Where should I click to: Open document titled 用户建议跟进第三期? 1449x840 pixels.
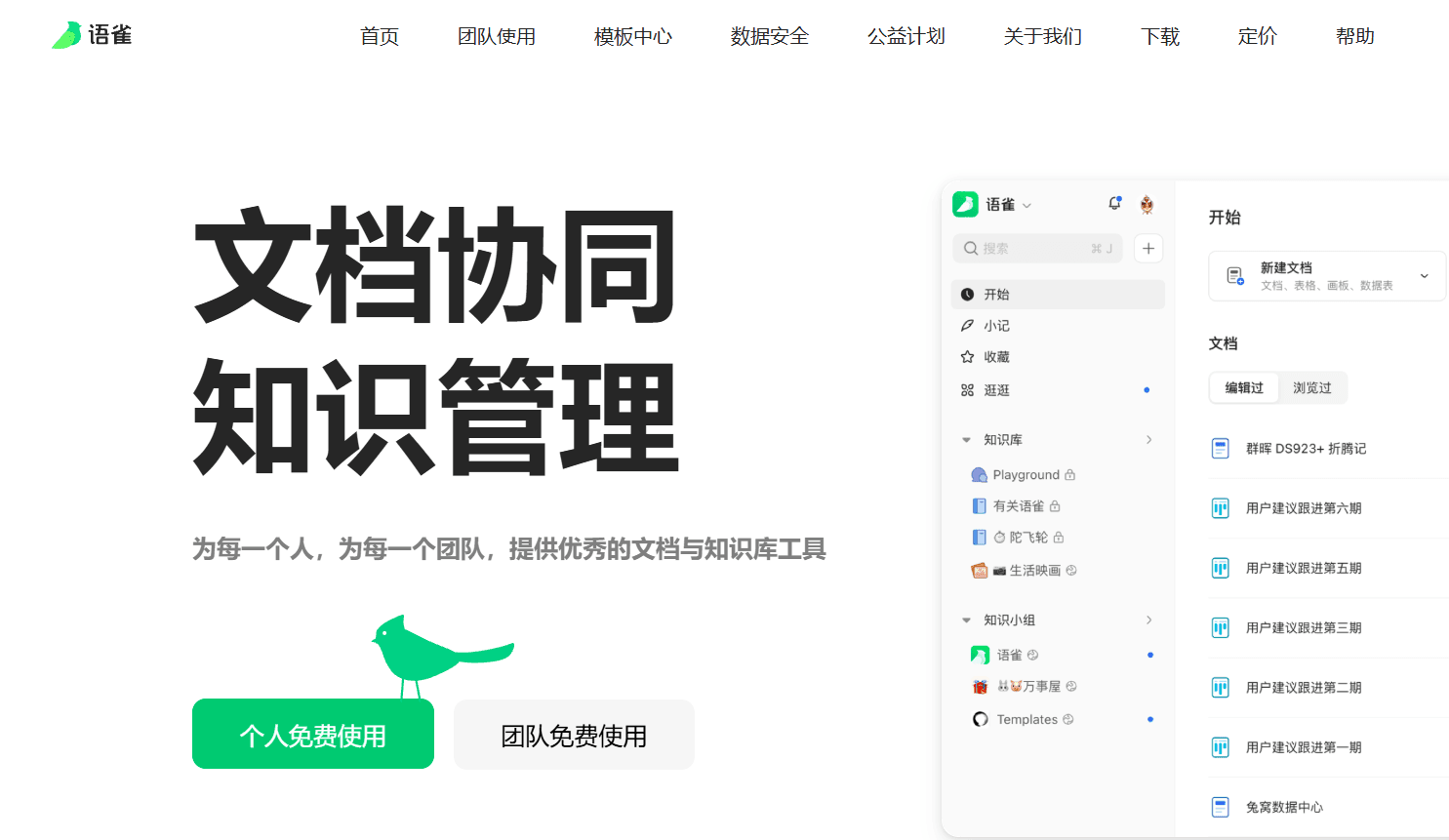coord(1304,628)
